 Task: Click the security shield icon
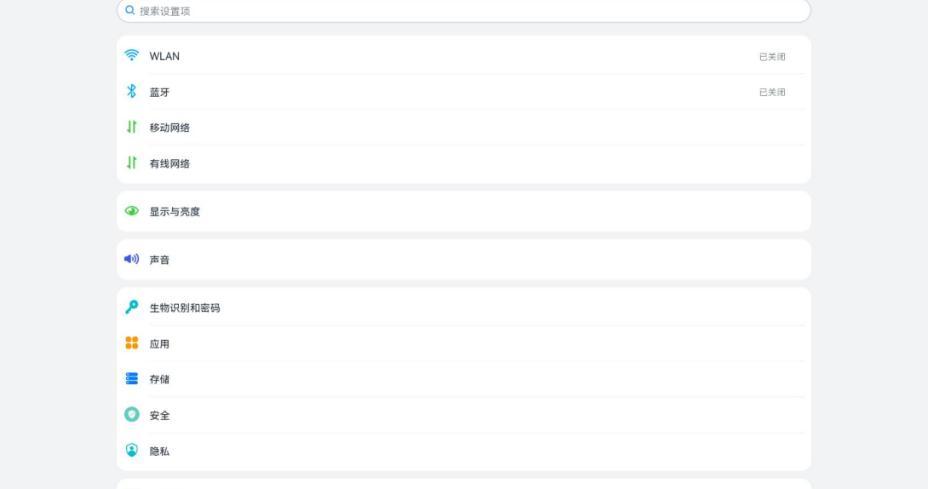[x=131, y=415]
